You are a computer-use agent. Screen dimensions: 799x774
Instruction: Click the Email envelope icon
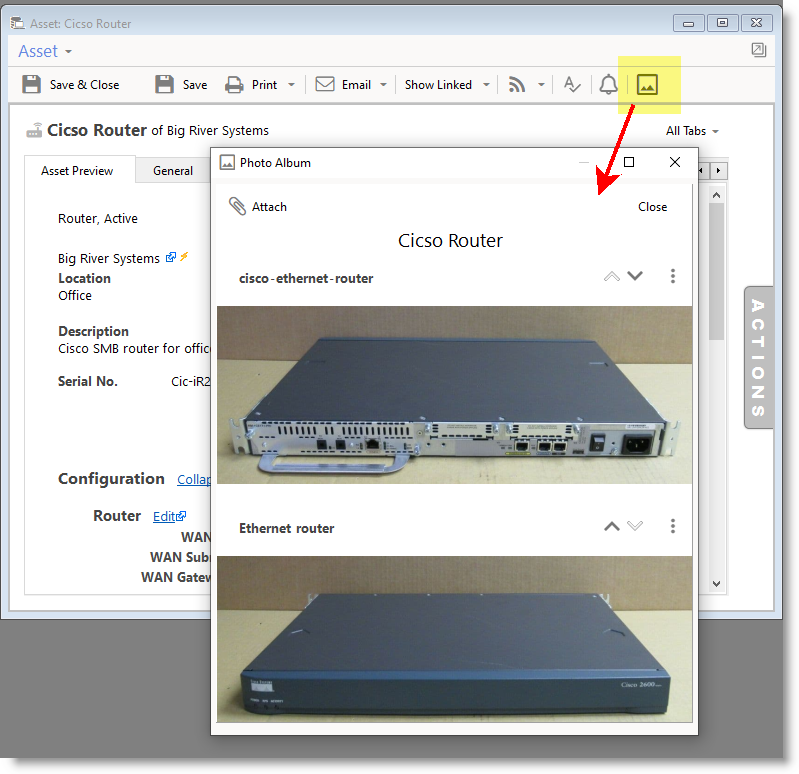click(x=325, y=85)
